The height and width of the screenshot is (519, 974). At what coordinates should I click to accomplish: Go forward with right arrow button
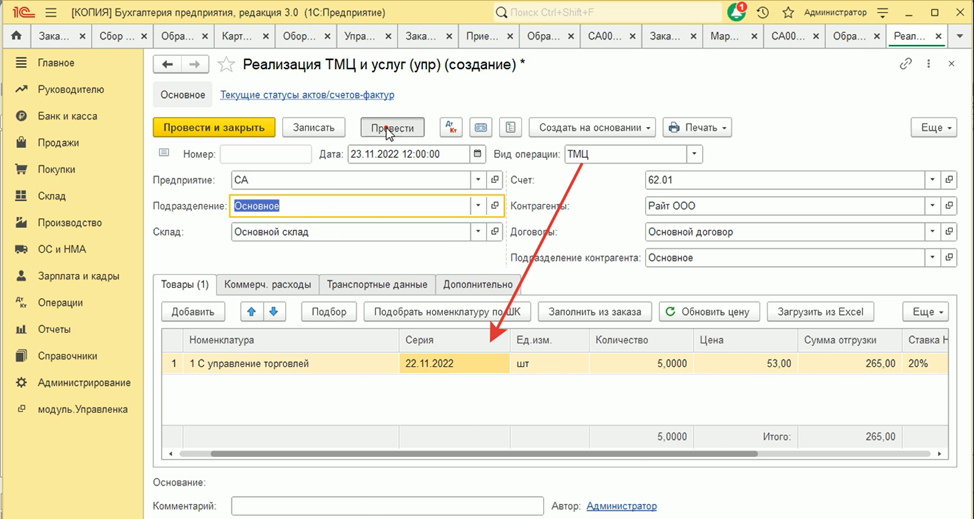[195, 65]
